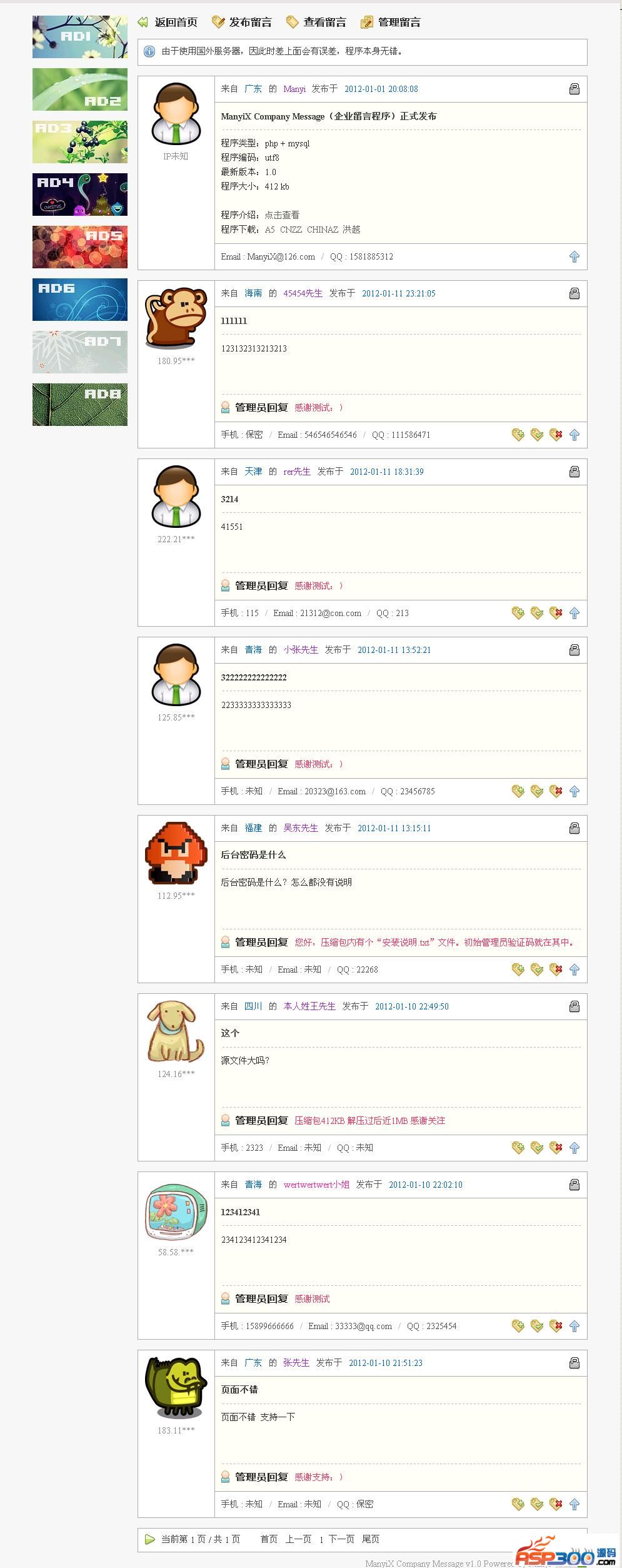Open the 管理留言 menu item
Screen dimensions: 622x1568
click(x=391, y=23)
